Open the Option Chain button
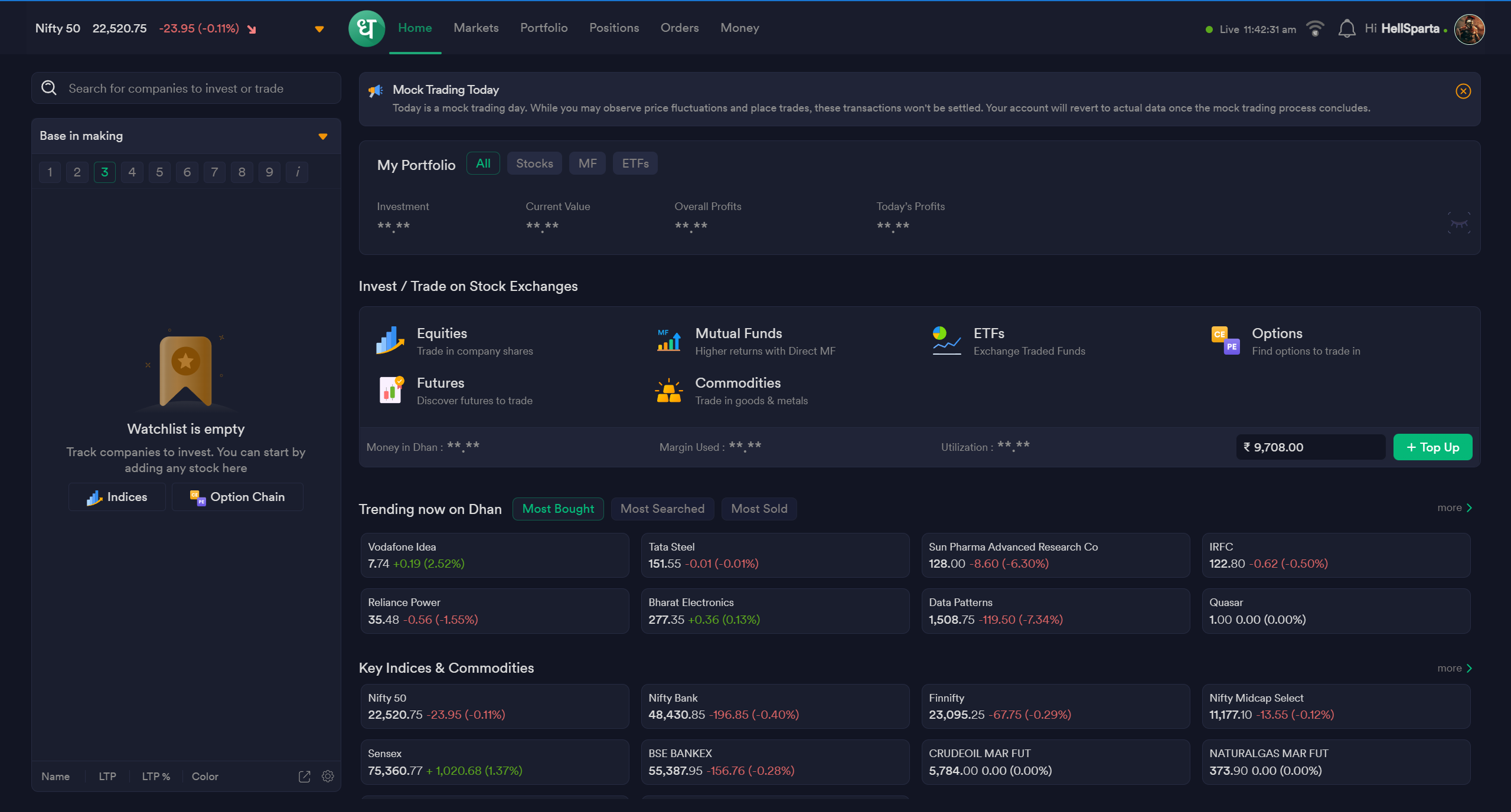Viewport: 1511px width, 812px height. pos(237,497)
